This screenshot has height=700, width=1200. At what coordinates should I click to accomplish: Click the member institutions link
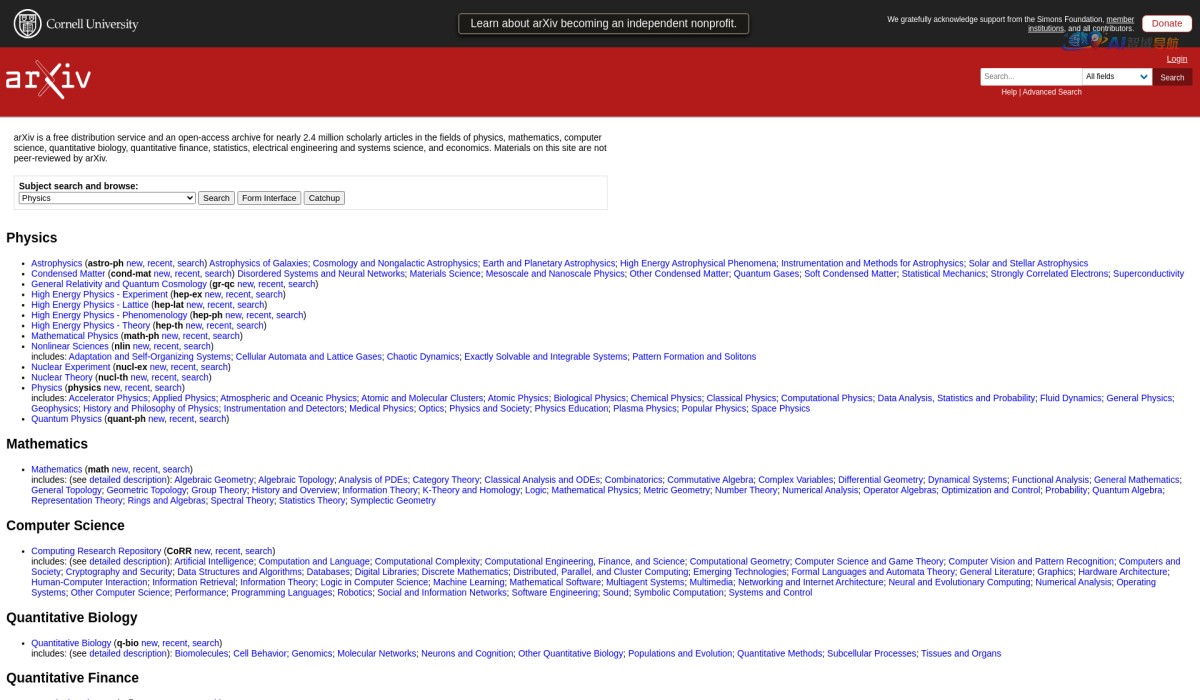click(1119, 19)
